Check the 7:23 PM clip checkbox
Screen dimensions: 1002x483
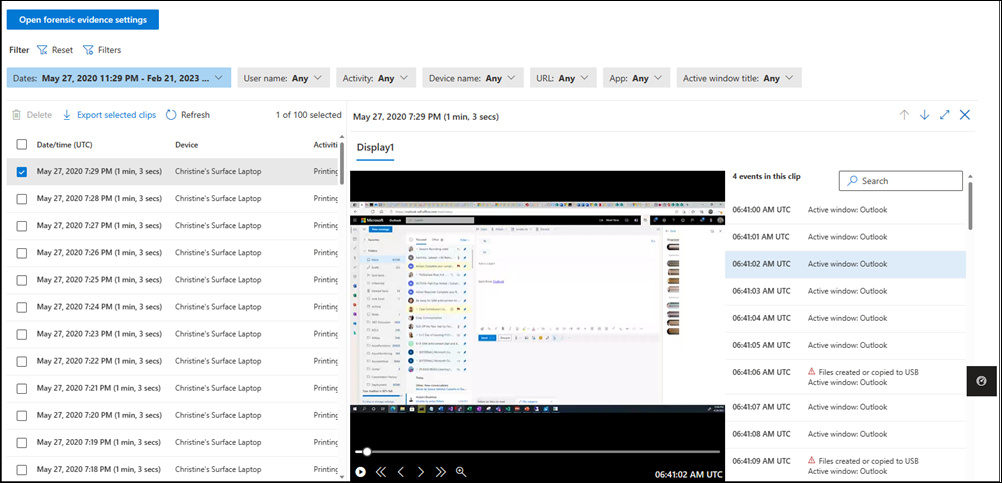coord(22,334)
